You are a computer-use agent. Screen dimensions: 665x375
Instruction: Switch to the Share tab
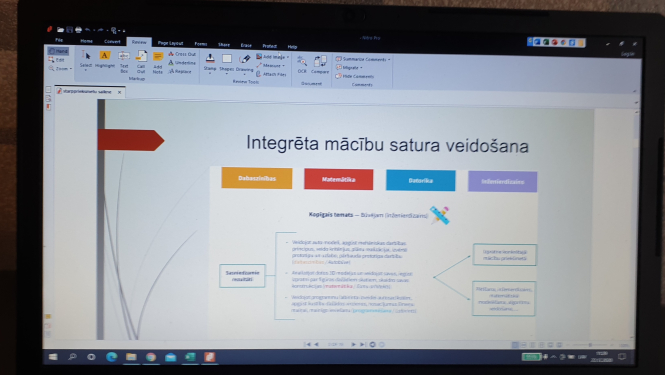point(224,45)
